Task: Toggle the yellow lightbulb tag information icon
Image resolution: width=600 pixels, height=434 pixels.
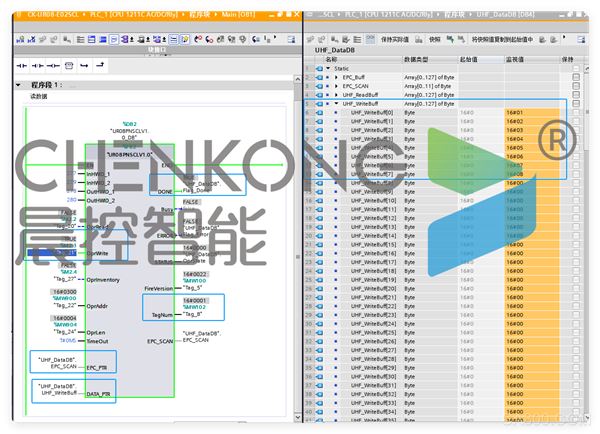Action: pyautogui.click(x=185, y=39)
